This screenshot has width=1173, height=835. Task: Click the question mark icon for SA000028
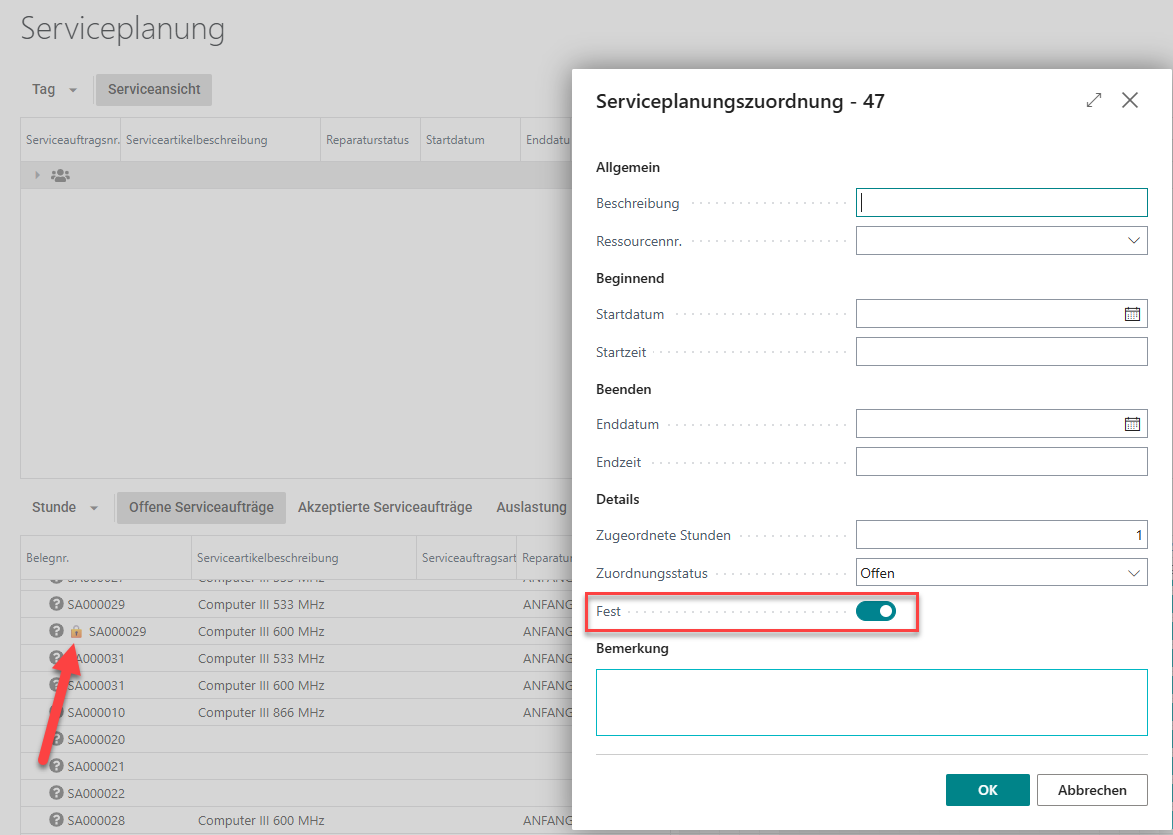[56, 820]
